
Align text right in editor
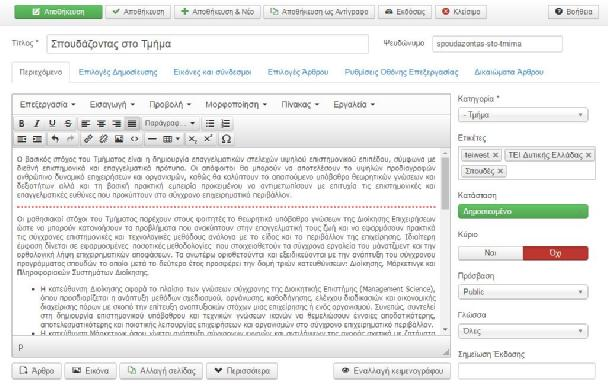116,123
